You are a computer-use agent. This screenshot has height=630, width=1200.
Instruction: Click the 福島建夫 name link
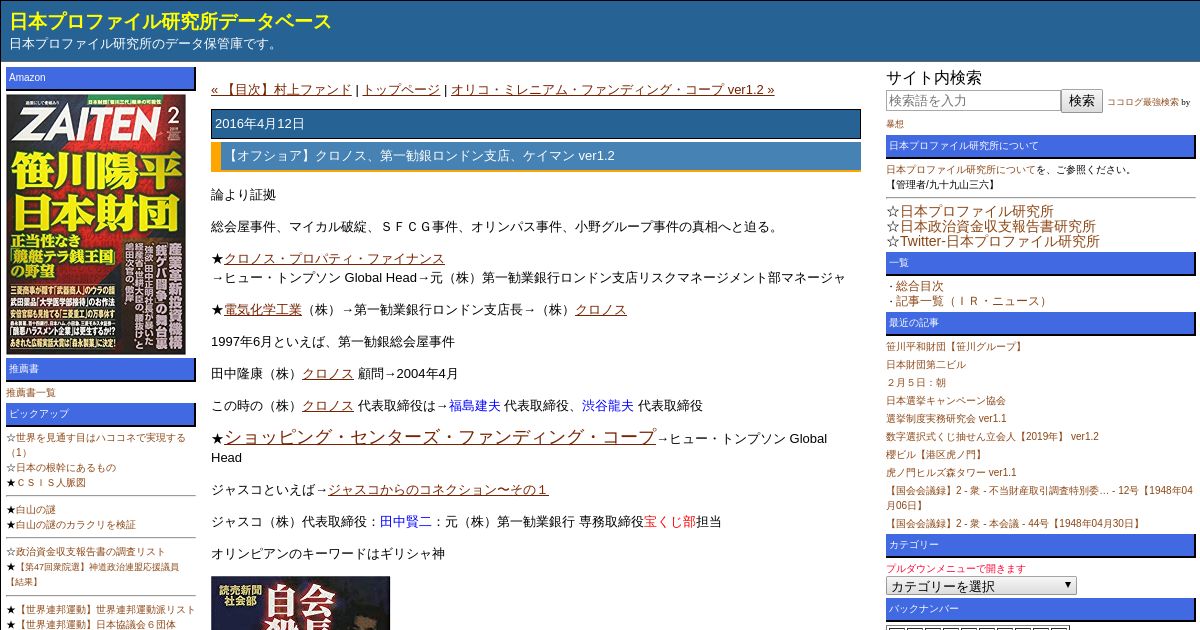tap(475, 405)
